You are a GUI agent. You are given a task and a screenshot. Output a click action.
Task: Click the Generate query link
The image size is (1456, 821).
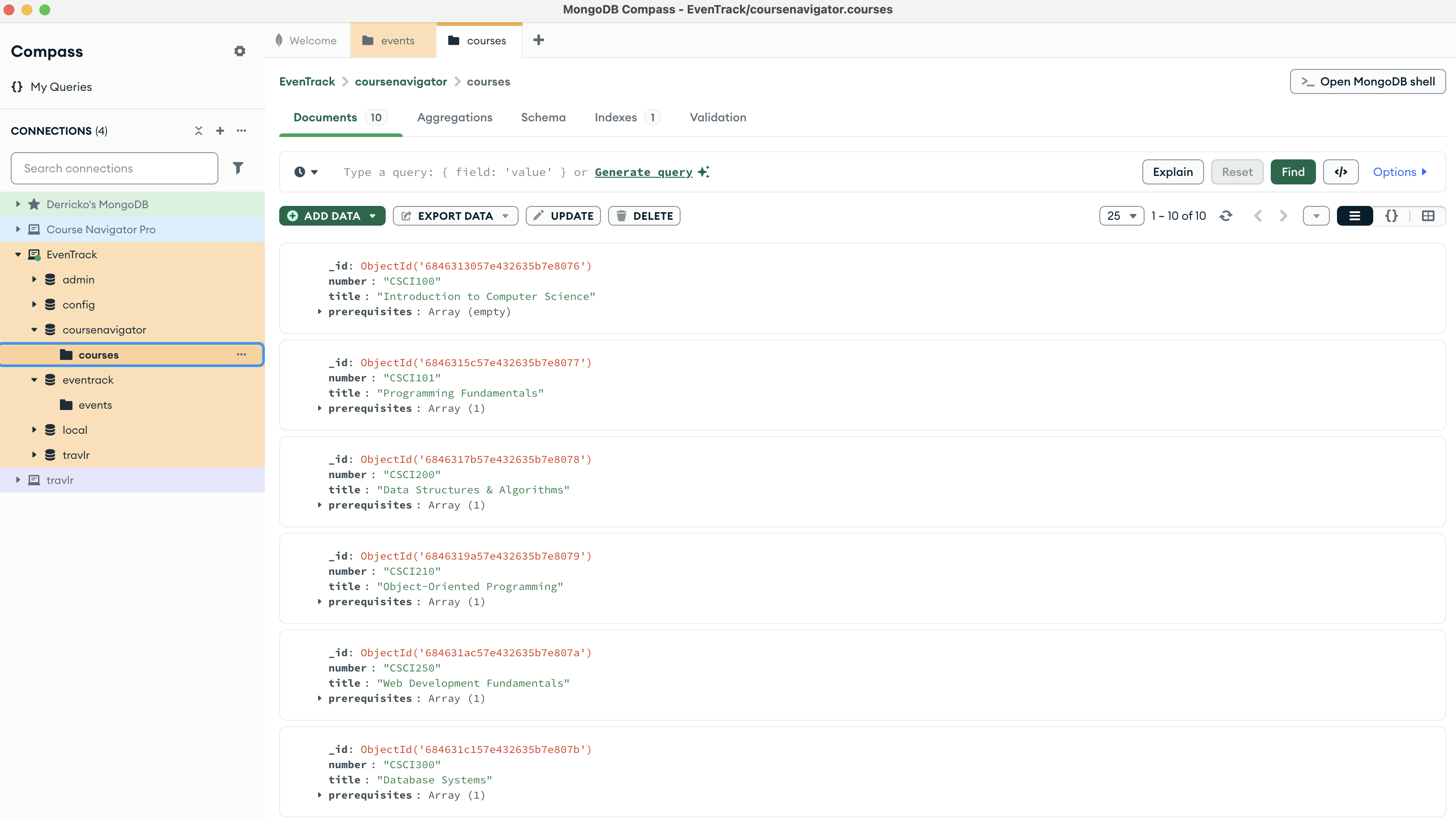(x=643, y=172)
